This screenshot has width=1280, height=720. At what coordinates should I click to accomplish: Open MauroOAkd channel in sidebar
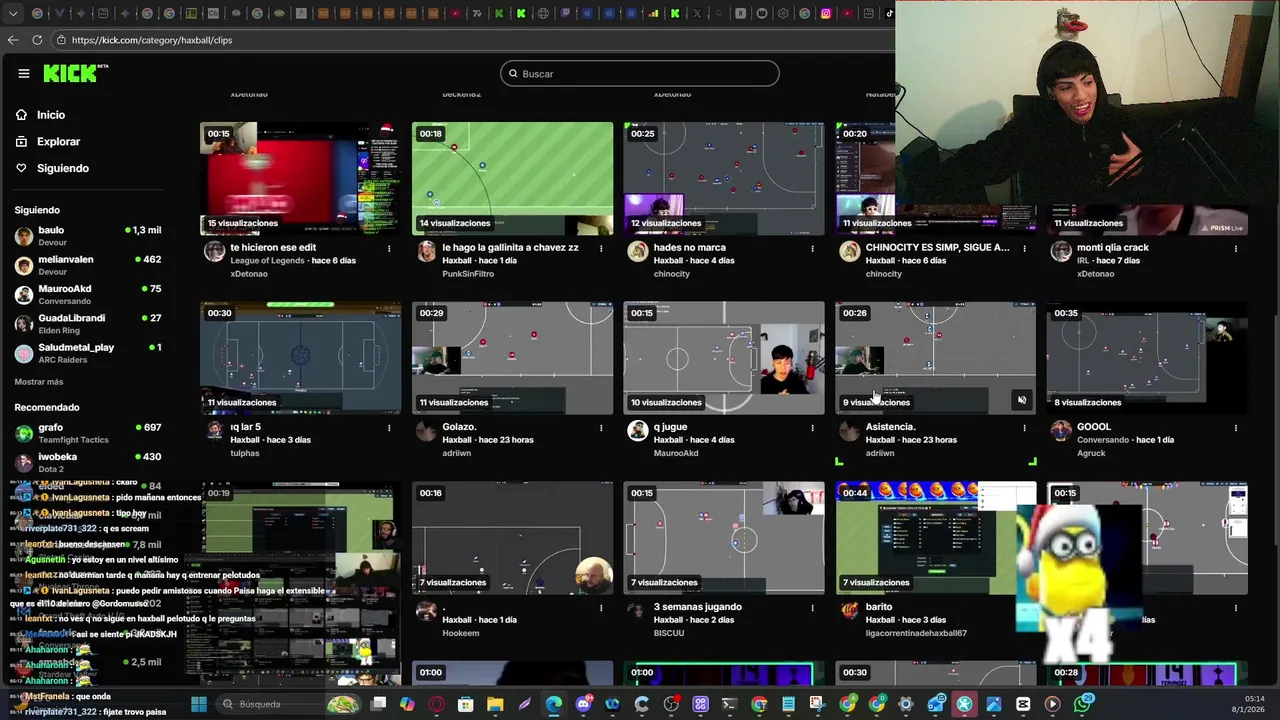(x=88, y=294)
